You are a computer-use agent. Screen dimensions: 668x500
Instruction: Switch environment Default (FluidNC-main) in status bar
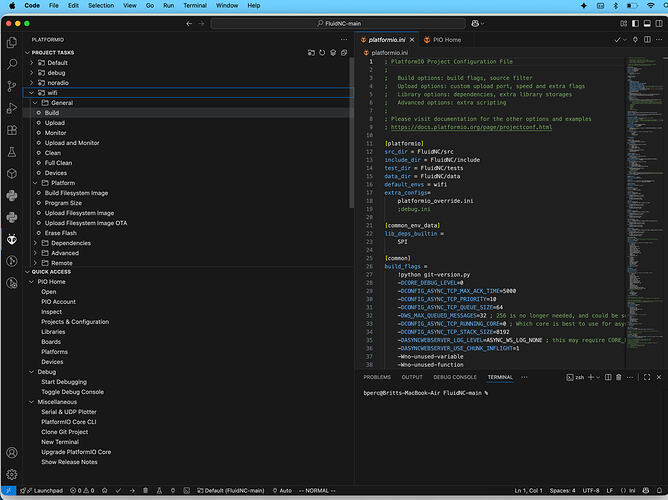point(230,491)
